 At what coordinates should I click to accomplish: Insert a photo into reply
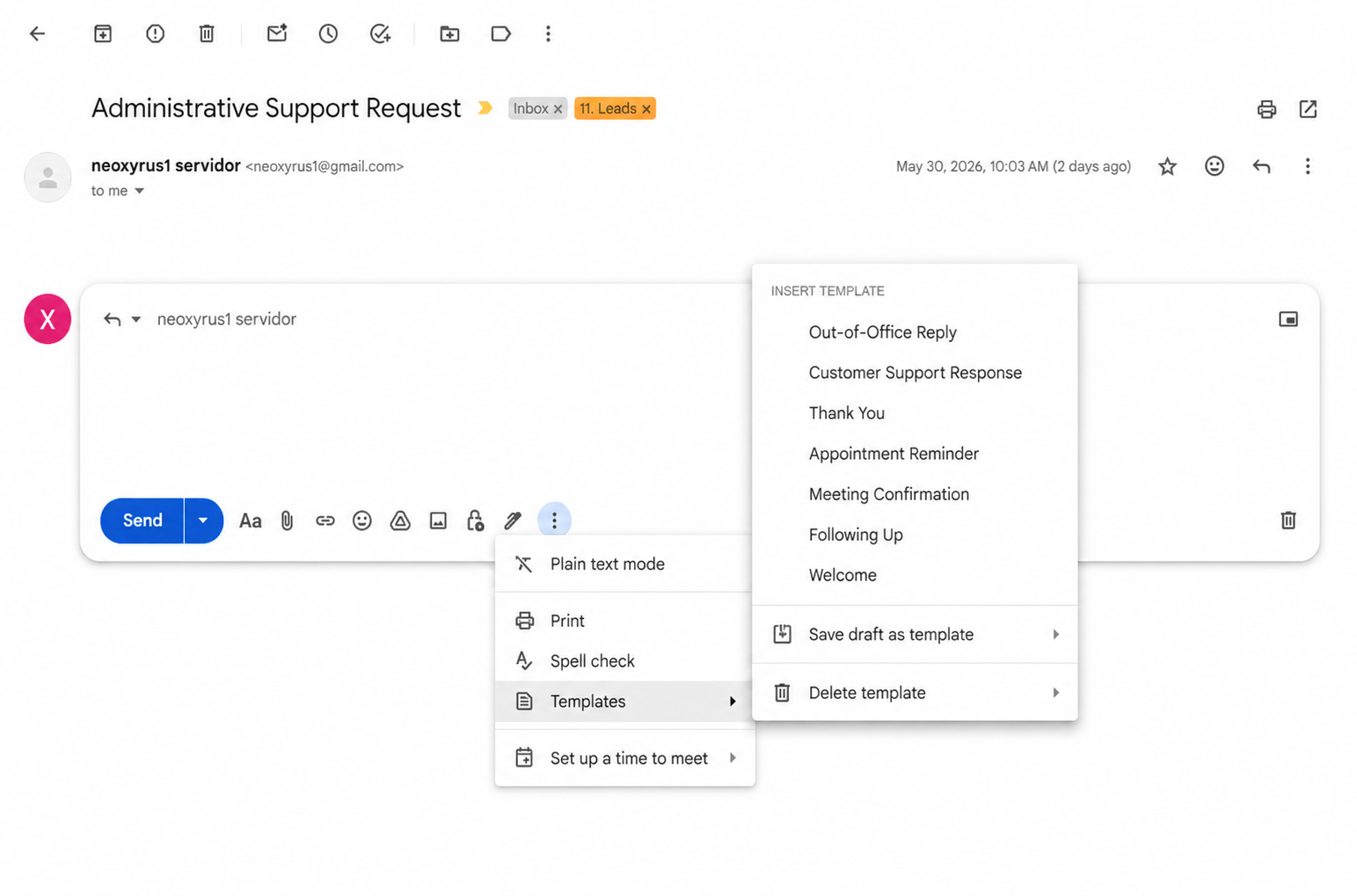coord(438,521)
